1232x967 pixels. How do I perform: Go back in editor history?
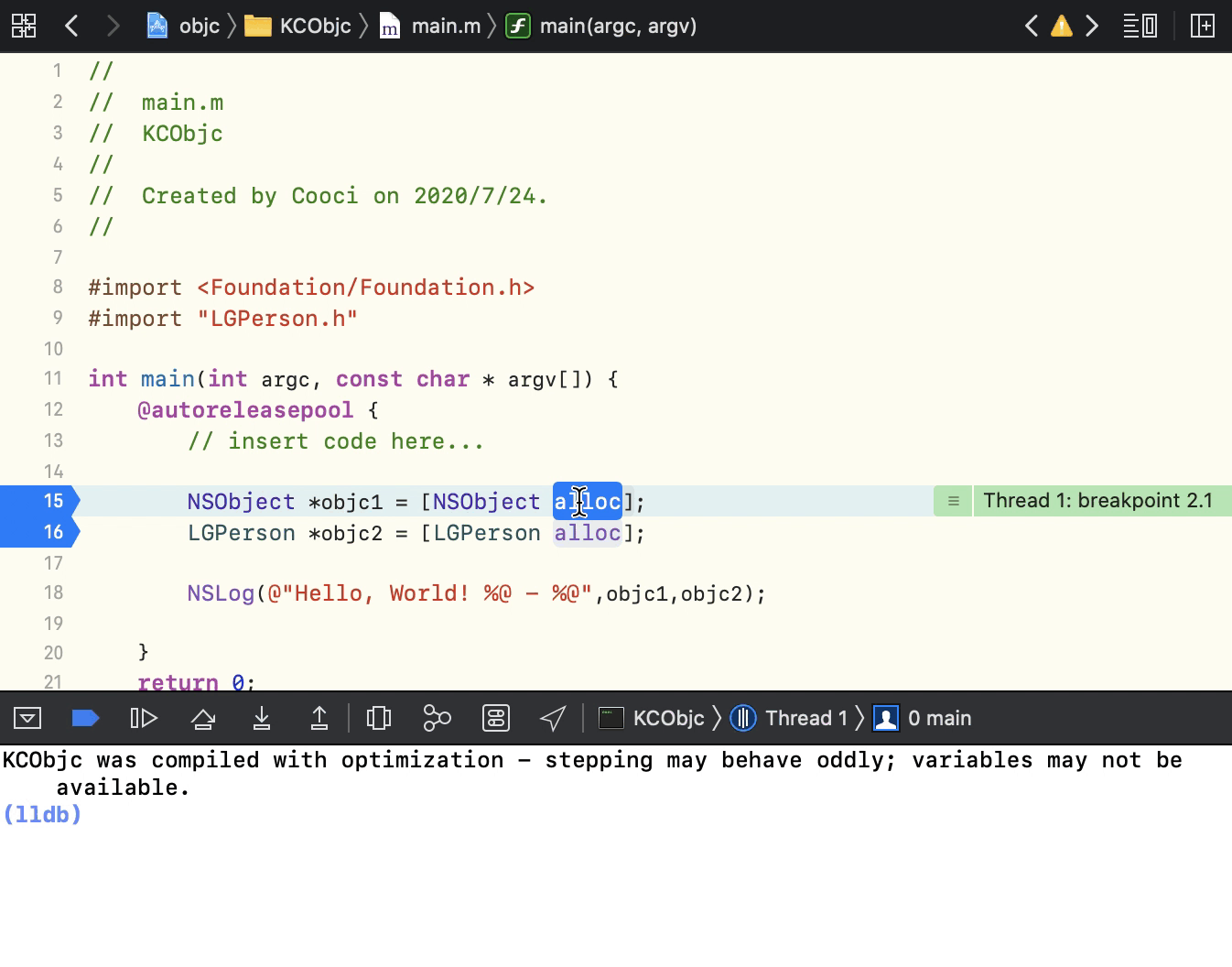[x=71, y=26]
